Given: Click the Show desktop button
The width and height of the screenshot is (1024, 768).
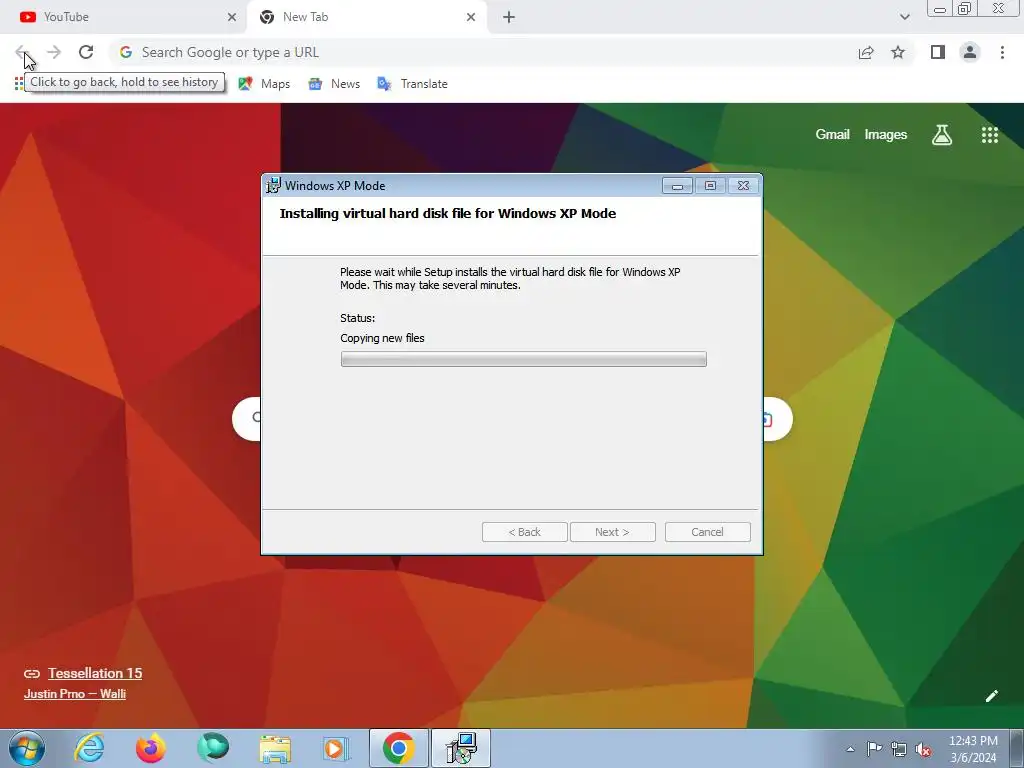Looking at the screenshot, I should click(x=1017, y=749).
